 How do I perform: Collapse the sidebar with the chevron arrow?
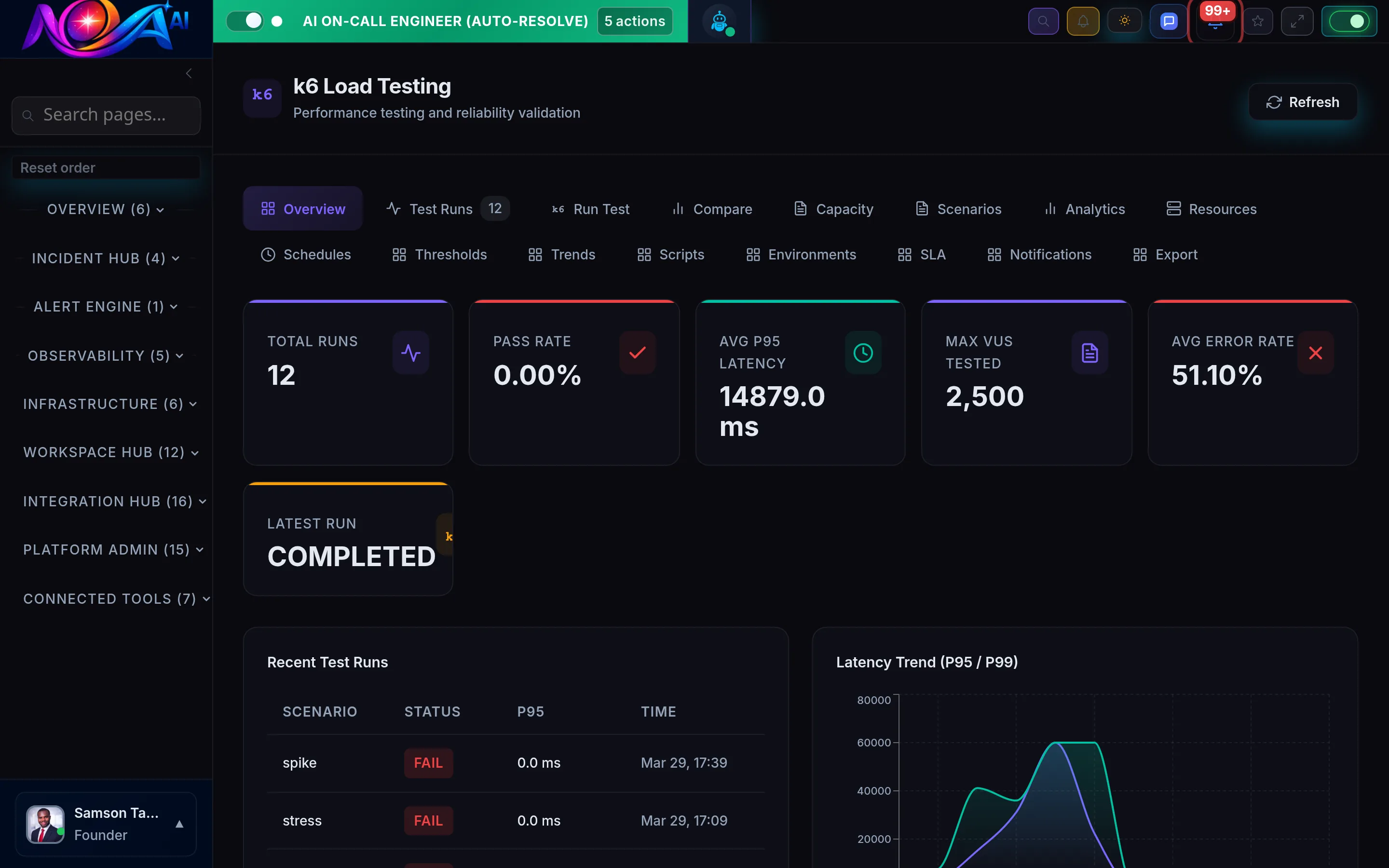click(x=189, y=73)
